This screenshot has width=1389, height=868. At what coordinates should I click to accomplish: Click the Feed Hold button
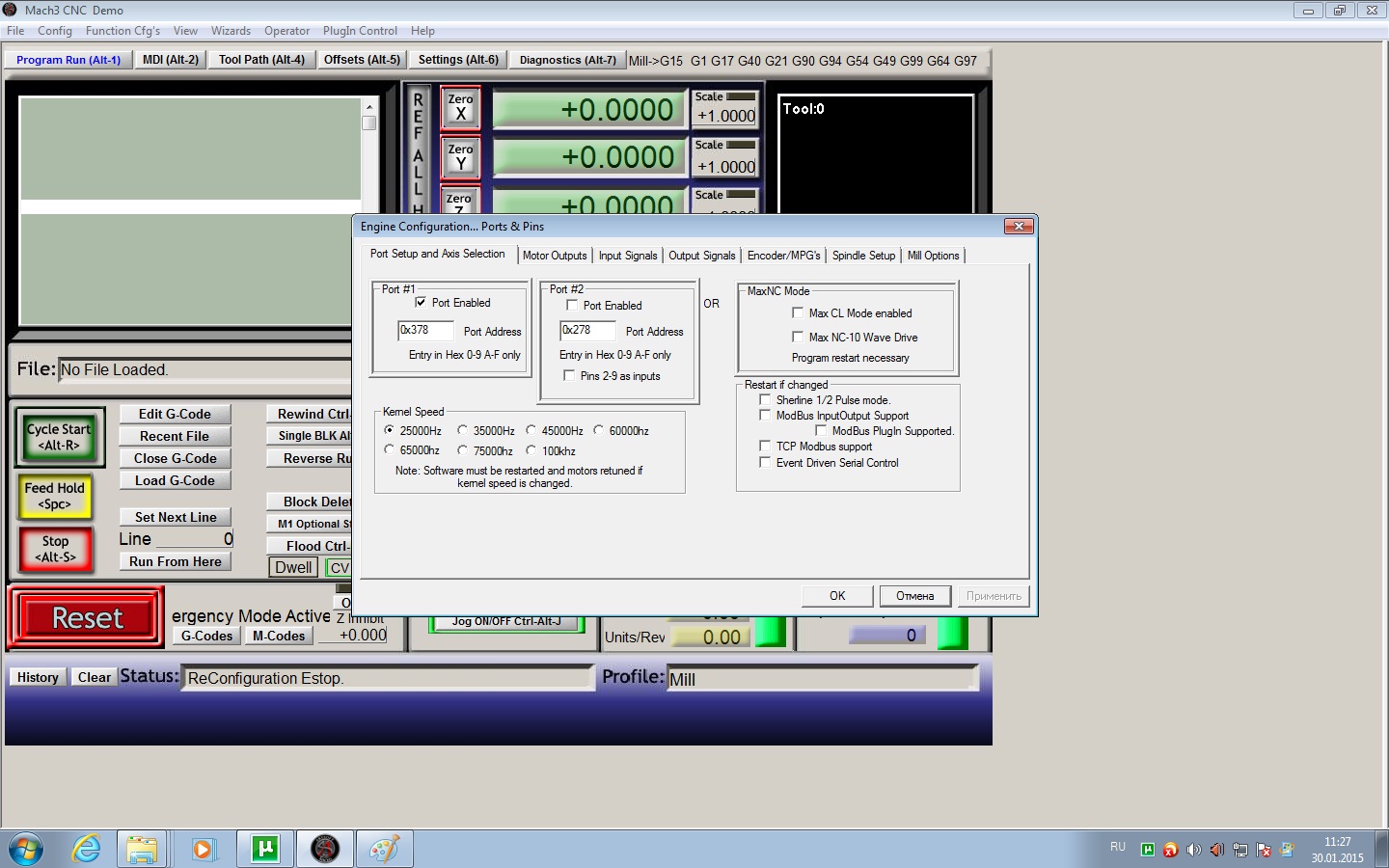pos(55,496)
